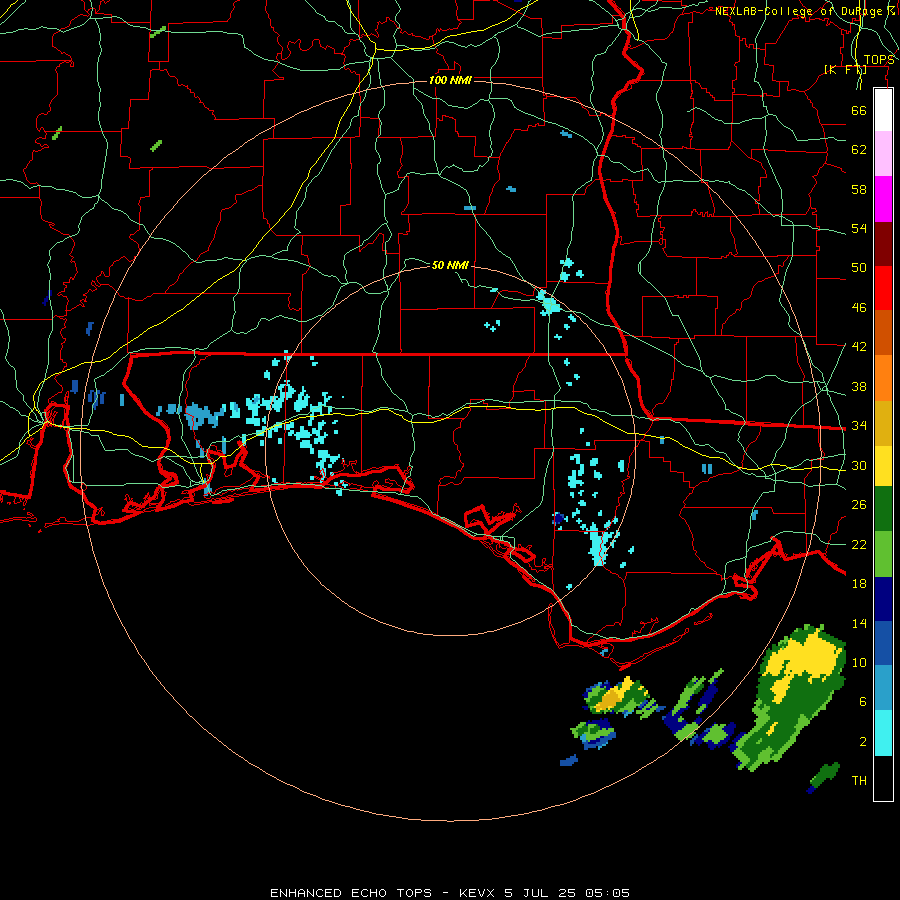
Task: Click the dark green legend swatch
Action: 883,509
